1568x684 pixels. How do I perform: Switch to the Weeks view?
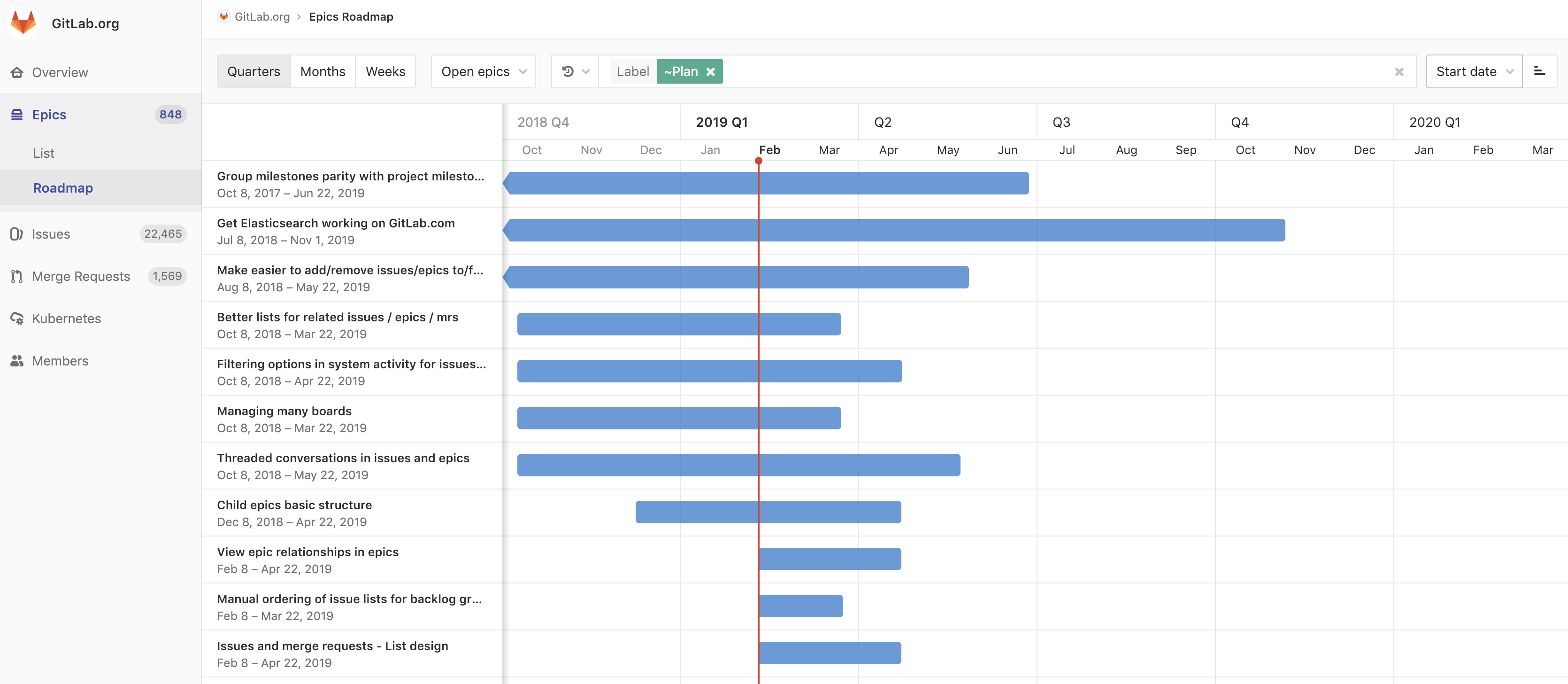click(385, 71)
